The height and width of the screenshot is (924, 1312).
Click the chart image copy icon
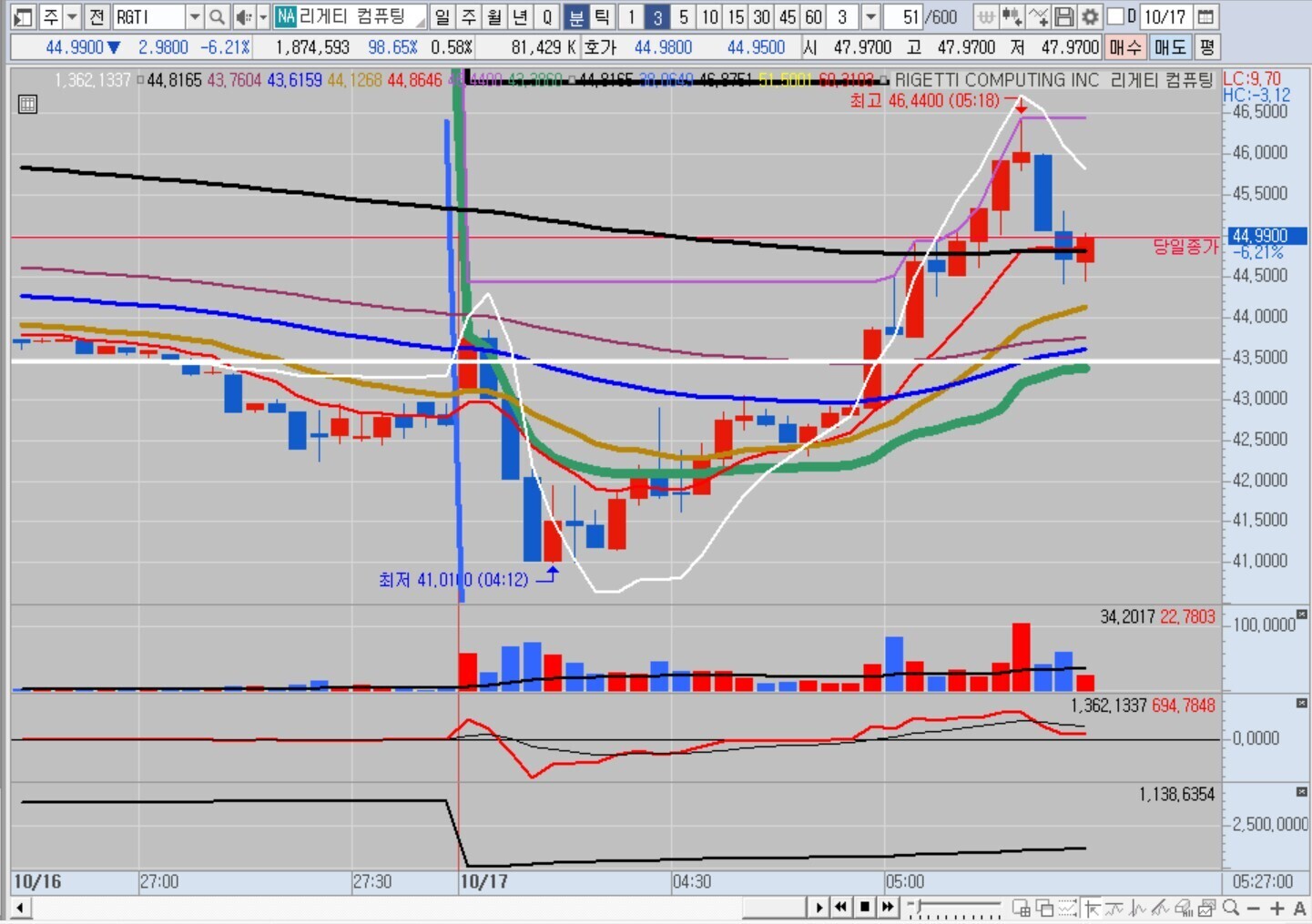(x=1206, y=908)
